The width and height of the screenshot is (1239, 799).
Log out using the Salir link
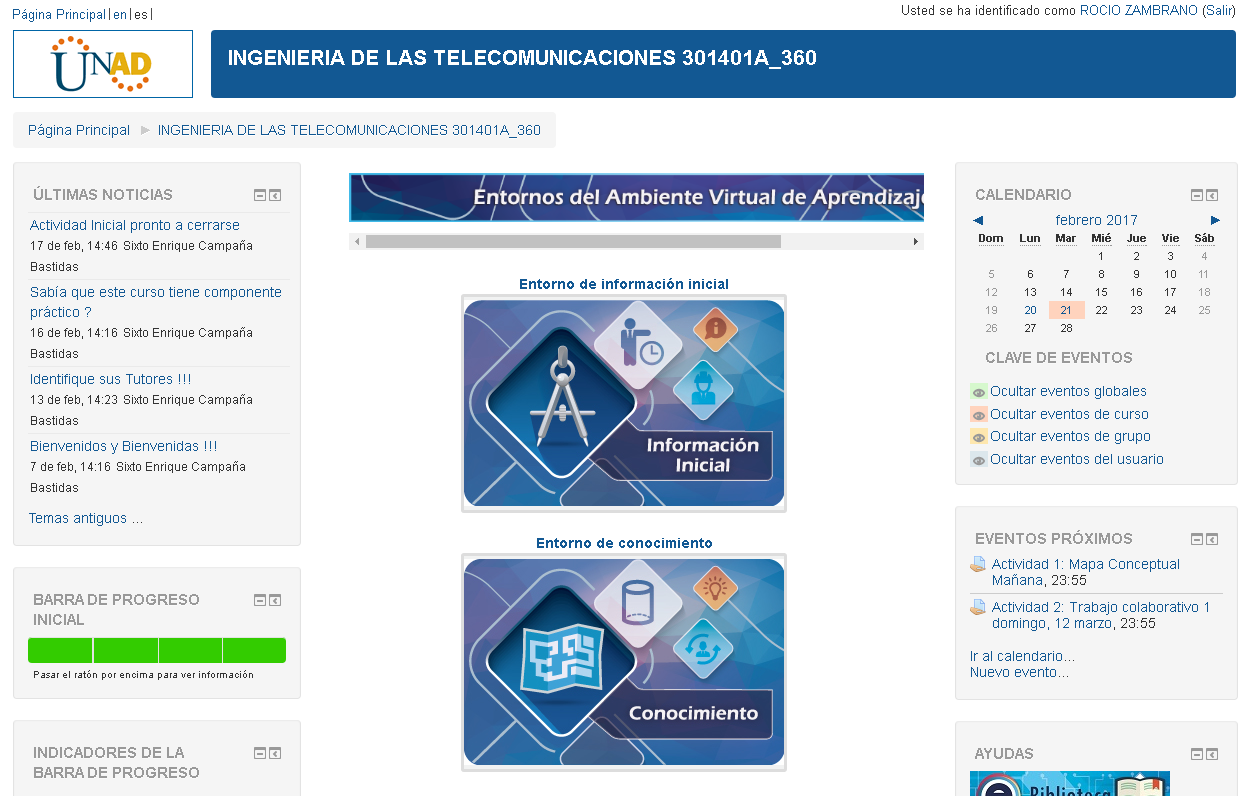[x=1218, y=10]
